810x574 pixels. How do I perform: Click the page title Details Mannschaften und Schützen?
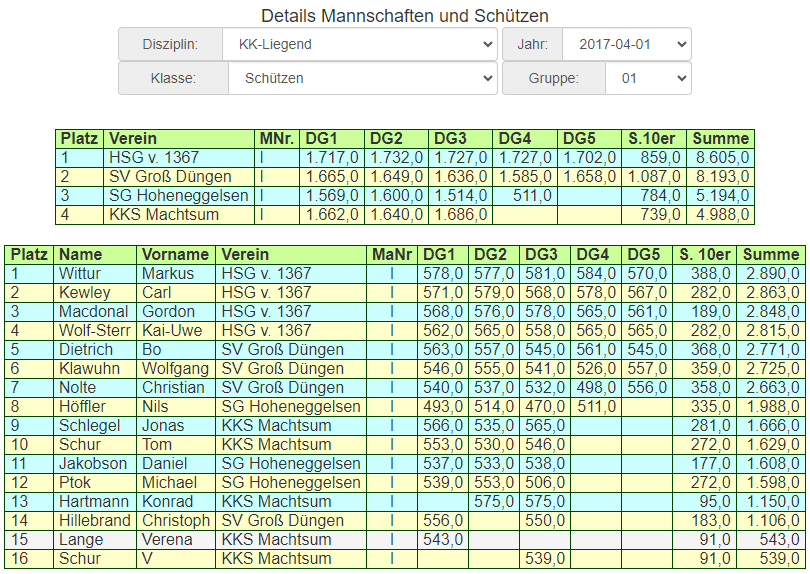(x=404, y=16)
